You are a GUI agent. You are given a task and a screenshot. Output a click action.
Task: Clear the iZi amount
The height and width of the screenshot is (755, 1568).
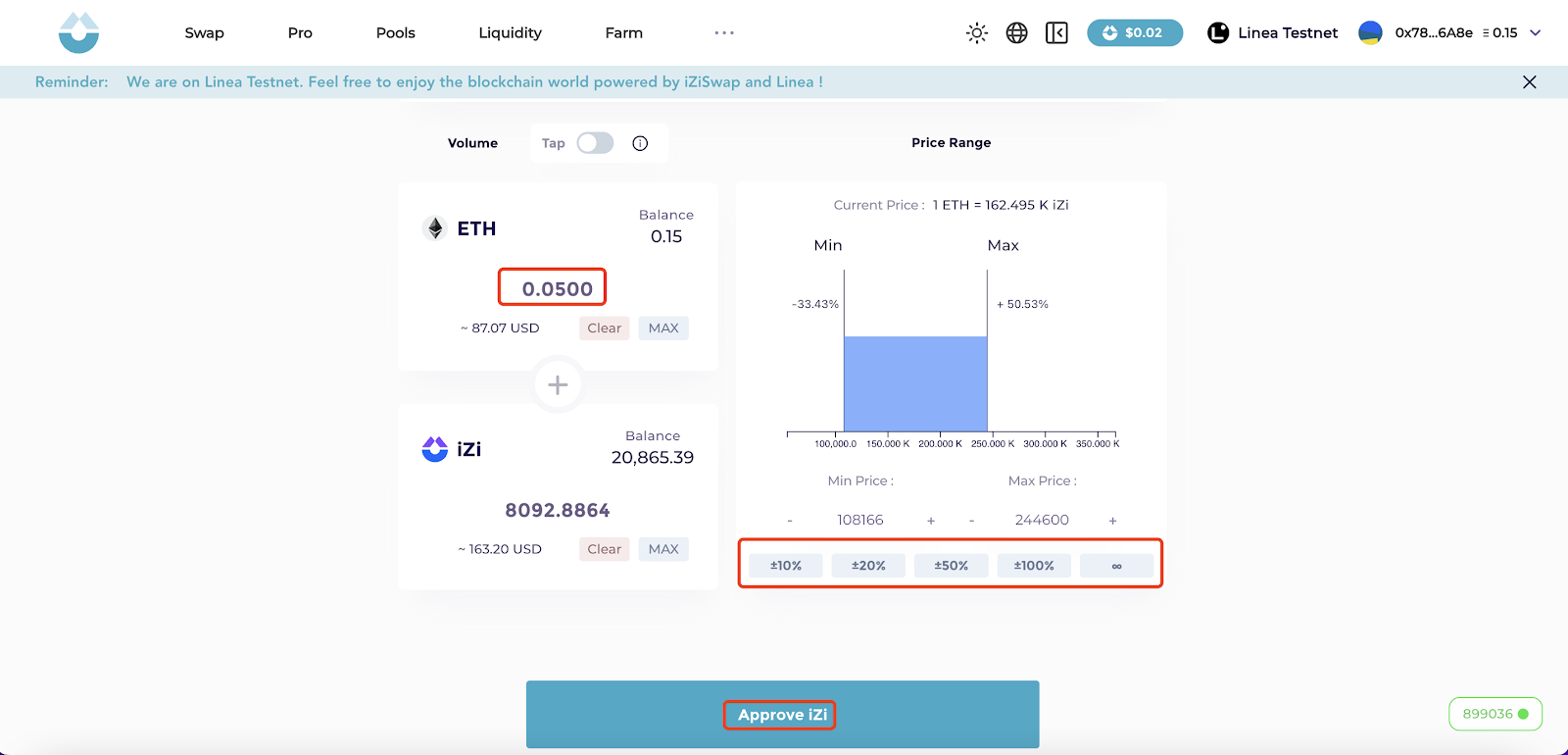605,549
